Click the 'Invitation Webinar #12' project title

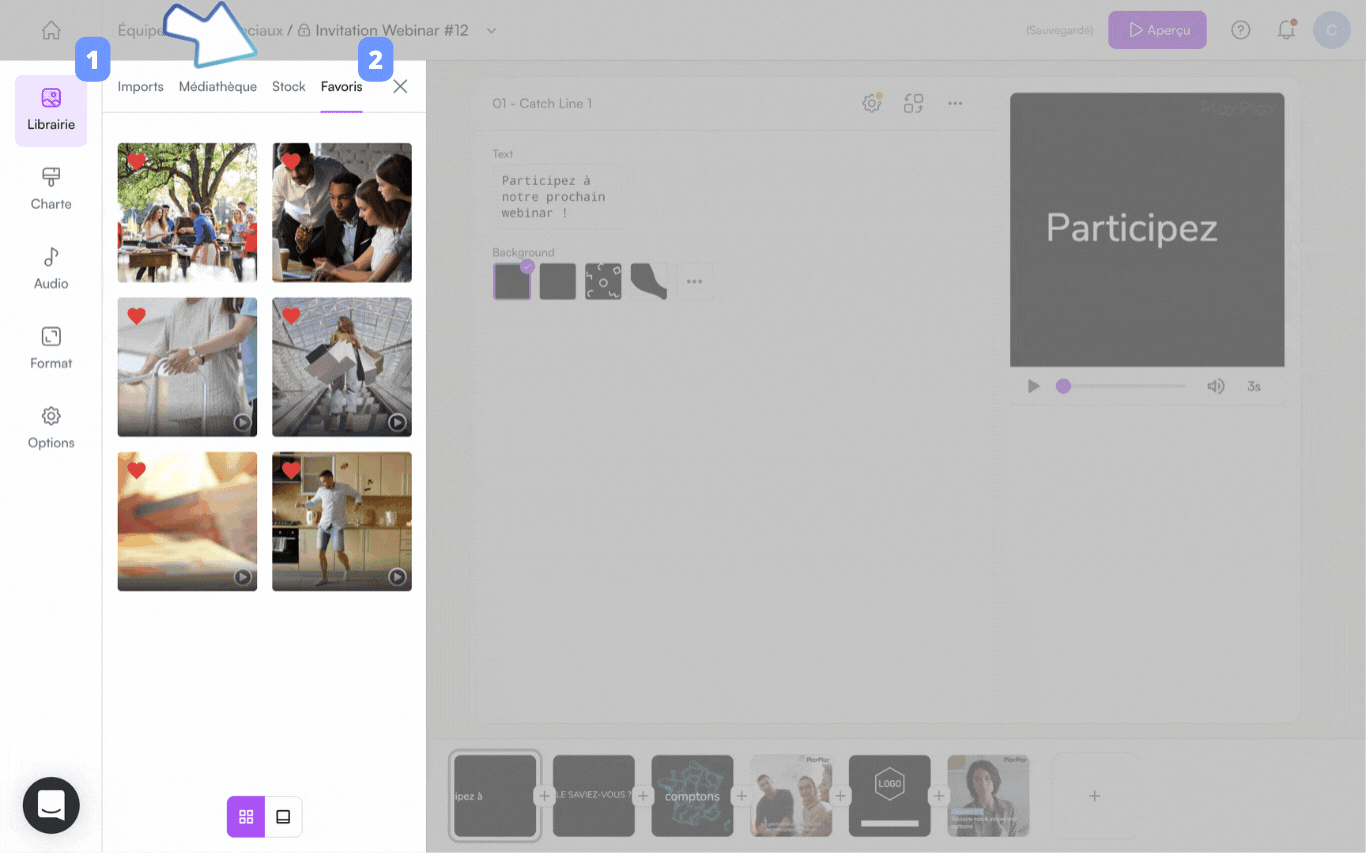[392, 31]
